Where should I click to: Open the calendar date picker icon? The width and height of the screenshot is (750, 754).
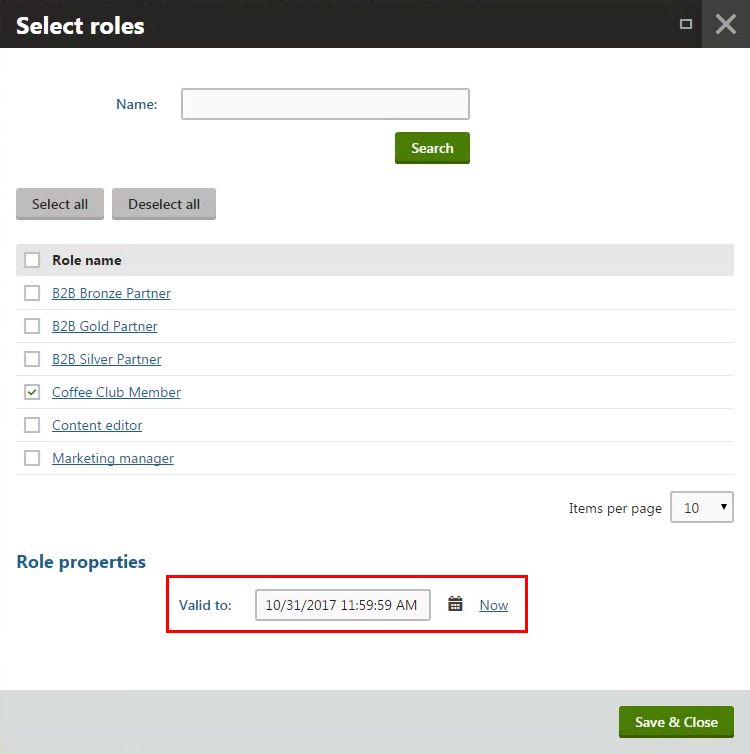pyautogui.click(x=455, y=604)
